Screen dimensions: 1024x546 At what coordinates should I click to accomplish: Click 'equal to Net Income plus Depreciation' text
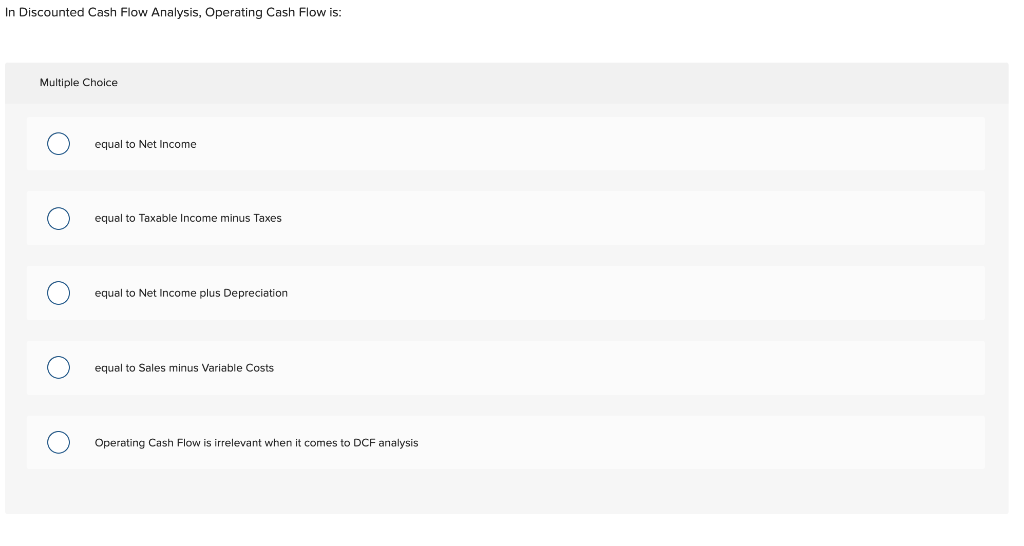coord(191,293)
